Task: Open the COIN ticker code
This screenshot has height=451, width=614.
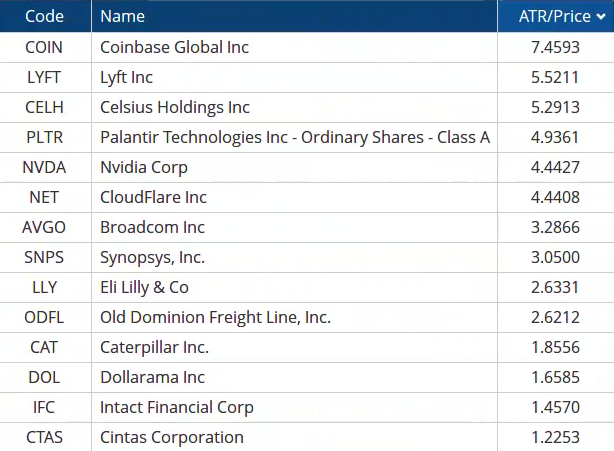Action: pyautogui.click(x=44, y=47)
